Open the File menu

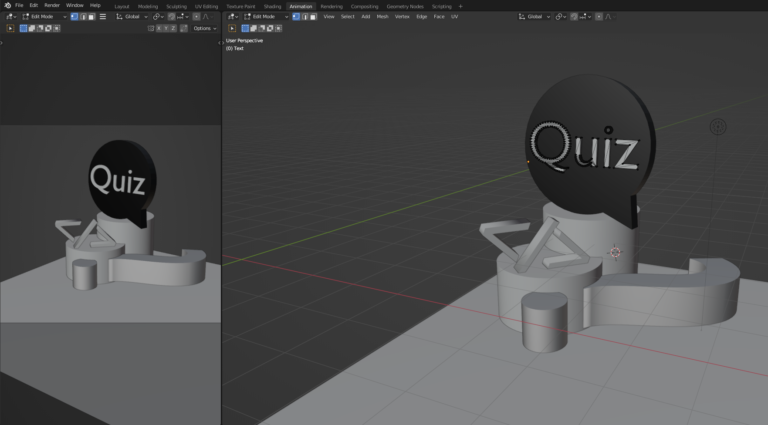click(x=19, y=5)
